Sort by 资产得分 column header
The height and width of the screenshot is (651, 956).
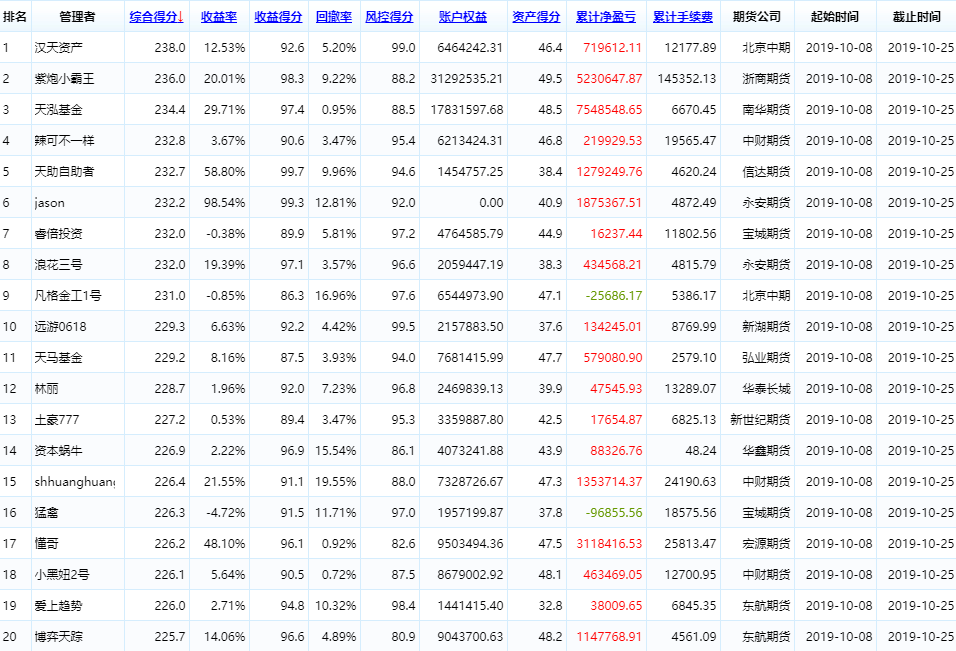[537, 17]
